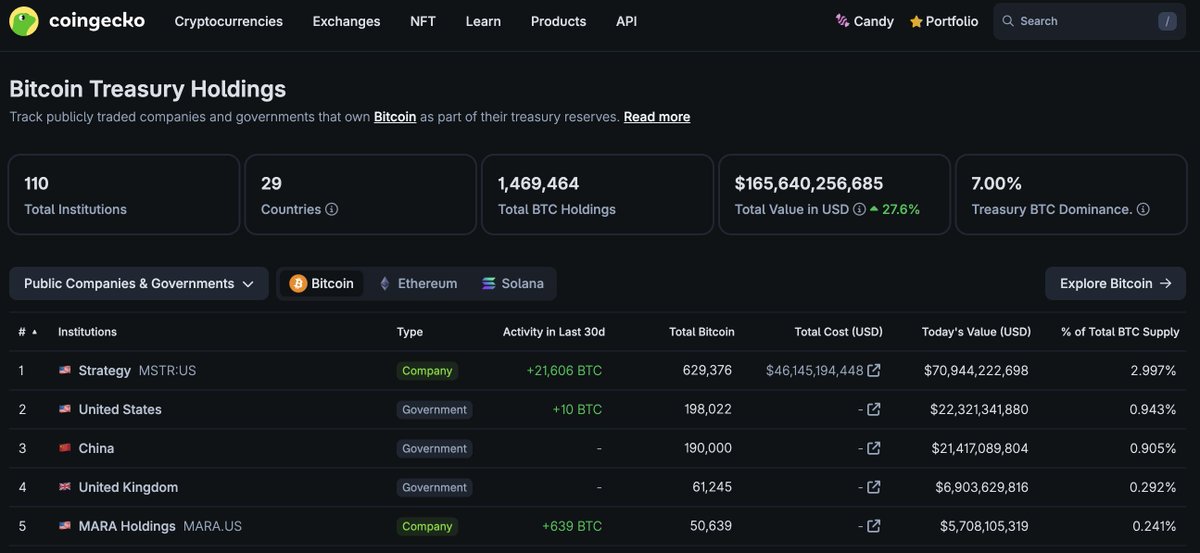The height and width of the screenshot is (553, 1200).
Task: Click the slash shortcut key badge
Action: [1167, 21]
